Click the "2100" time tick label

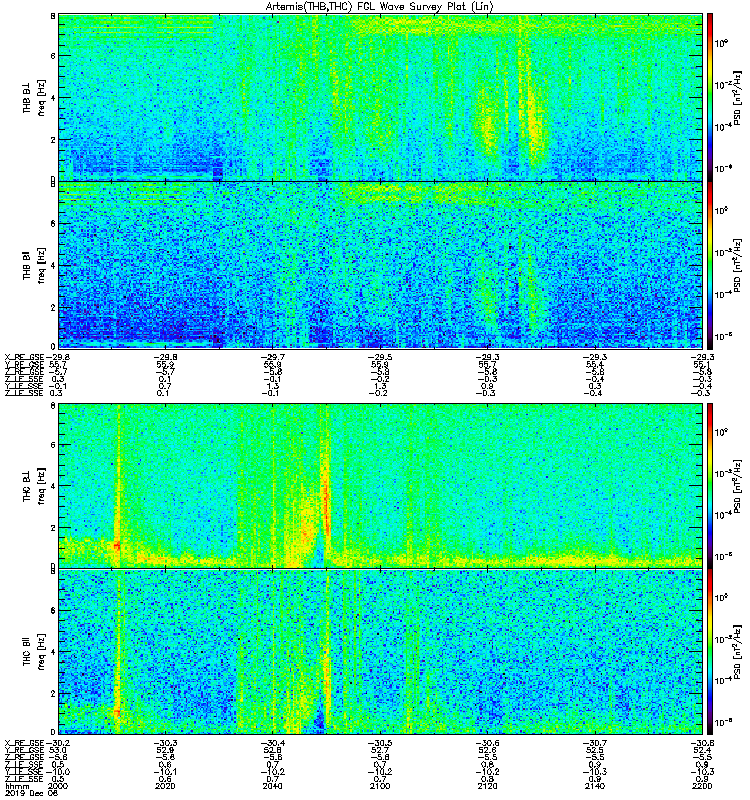[x=380, y=786]
